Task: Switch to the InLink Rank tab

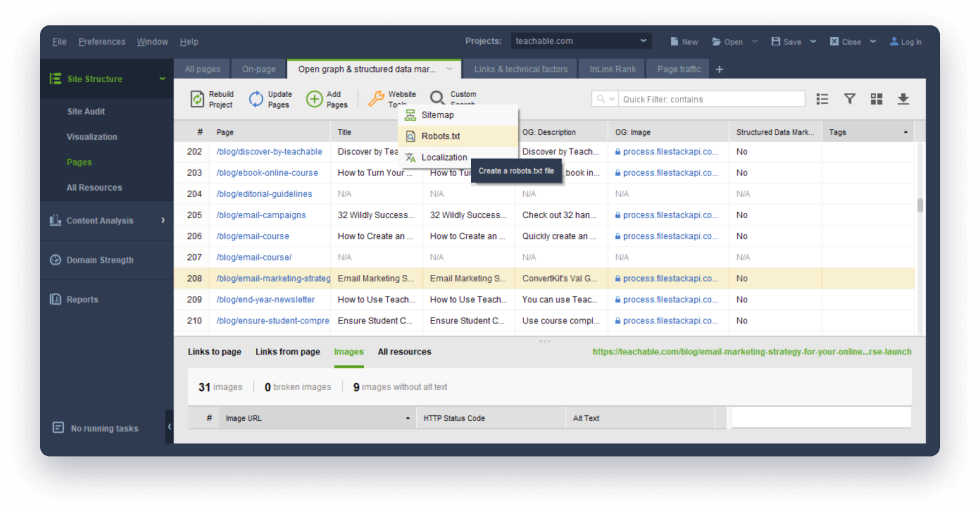Action: [x=612, y=69]
